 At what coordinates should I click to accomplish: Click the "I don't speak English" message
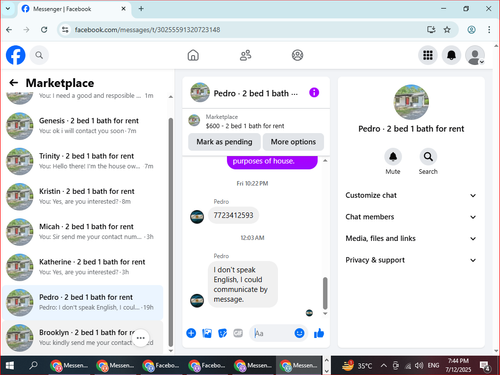(x=243, y=284)
